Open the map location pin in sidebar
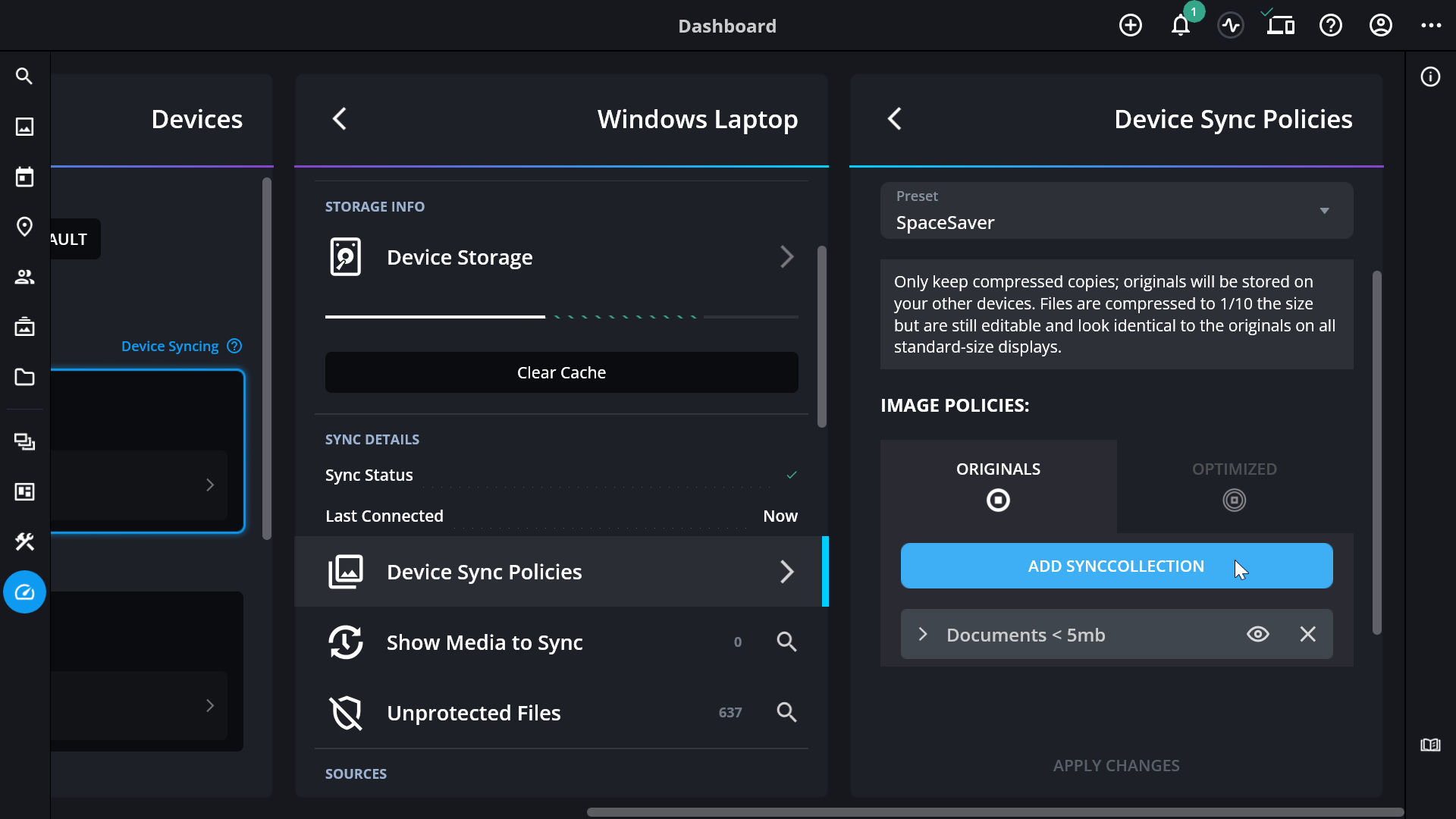 24,227
